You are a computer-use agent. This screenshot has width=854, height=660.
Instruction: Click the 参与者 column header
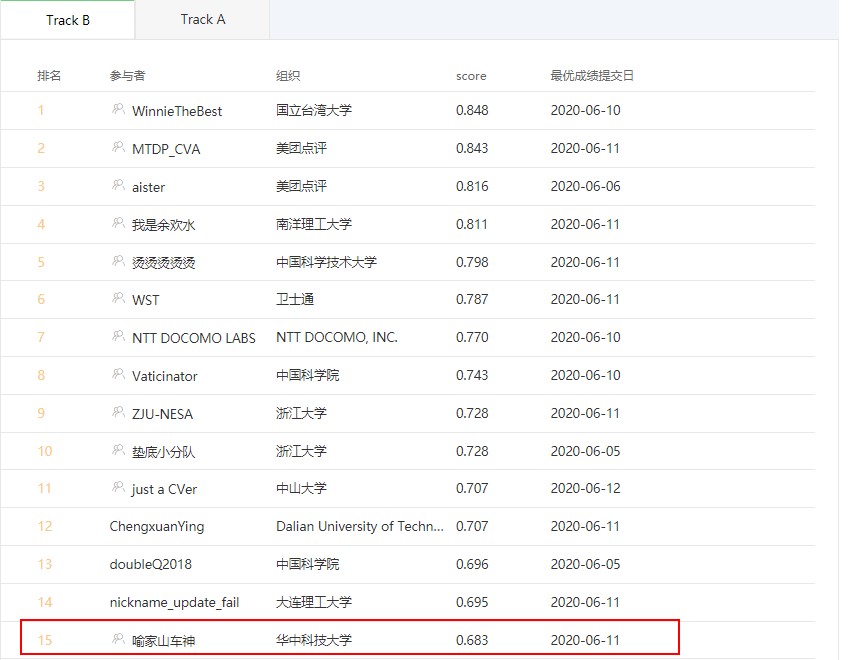[127, 76]
